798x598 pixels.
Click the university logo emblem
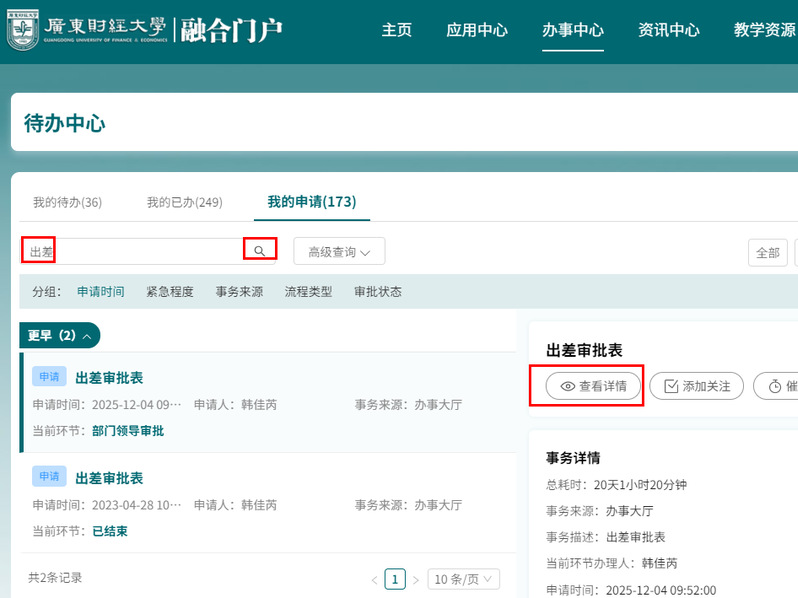[23, 30]
